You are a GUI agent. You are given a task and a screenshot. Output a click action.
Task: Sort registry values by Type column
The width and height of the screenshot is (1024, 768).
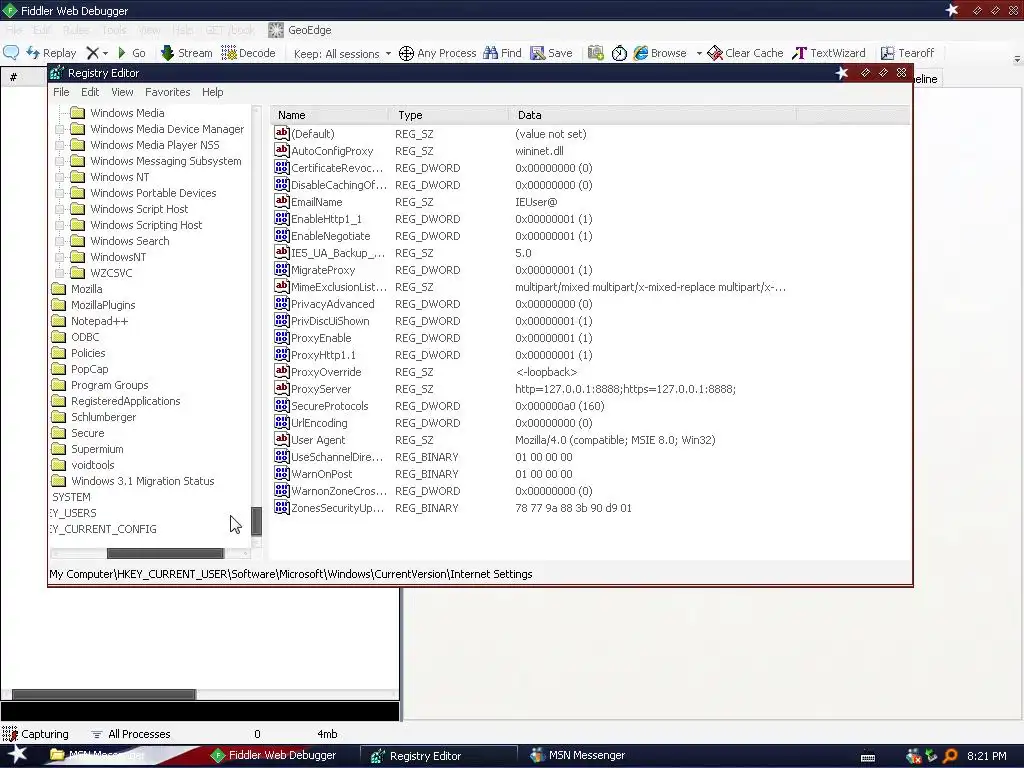coord(448,115)
